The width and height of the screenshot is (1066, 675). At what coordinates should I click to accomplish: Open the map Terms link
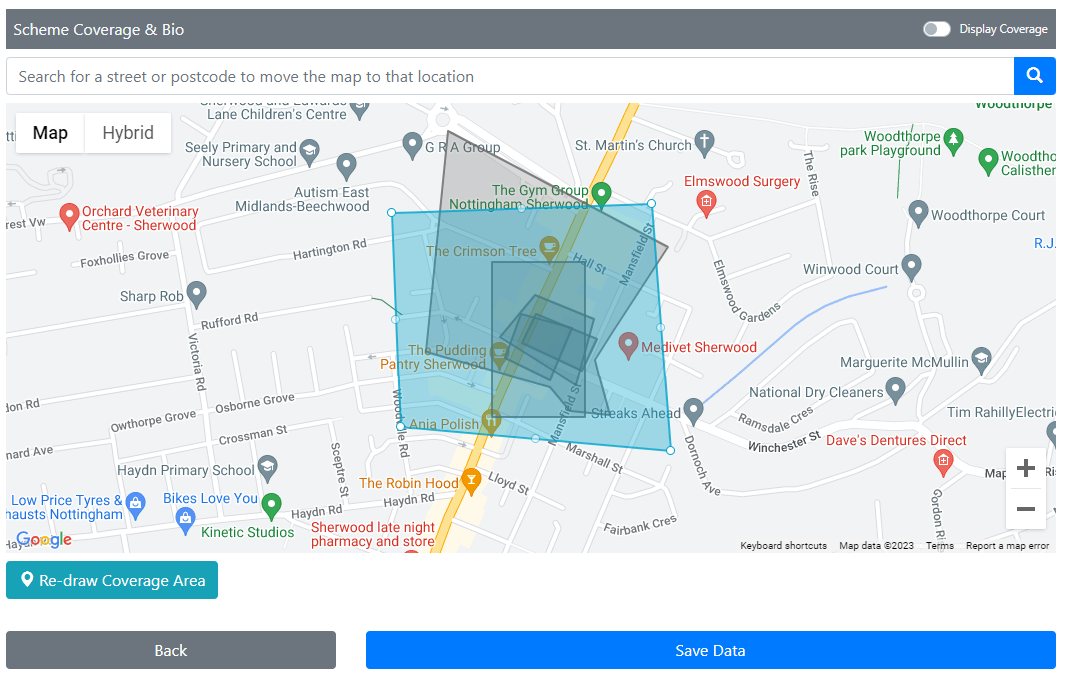coord(940,545)
